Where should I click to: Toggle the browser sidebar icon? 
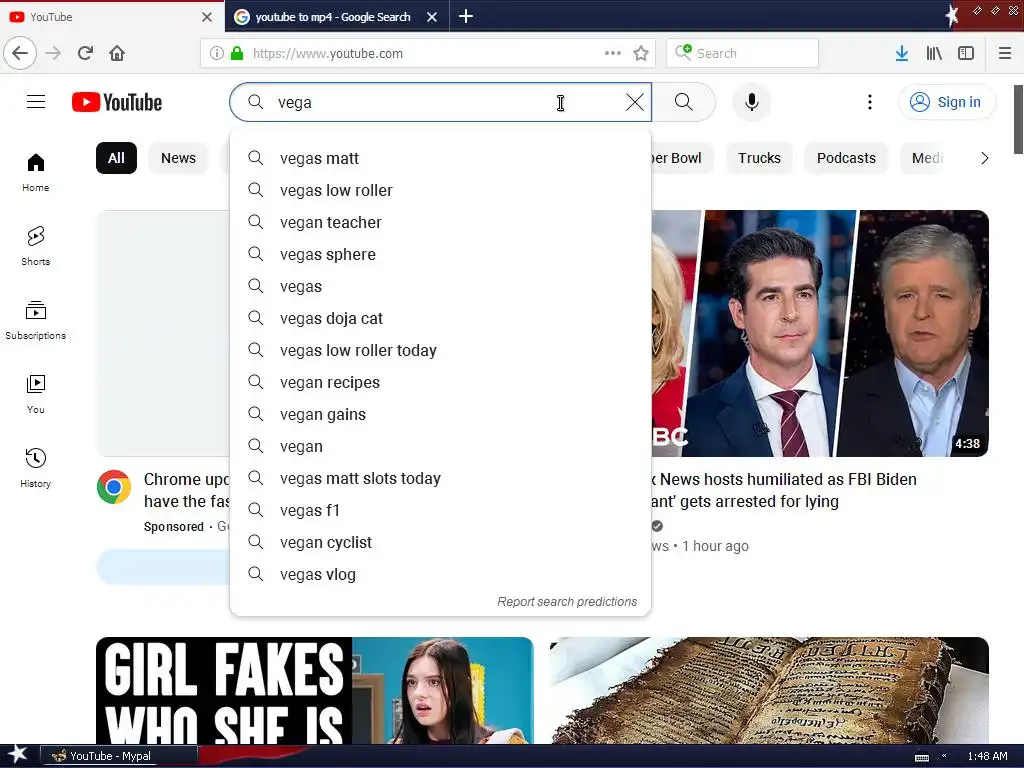tap(966, 53)
